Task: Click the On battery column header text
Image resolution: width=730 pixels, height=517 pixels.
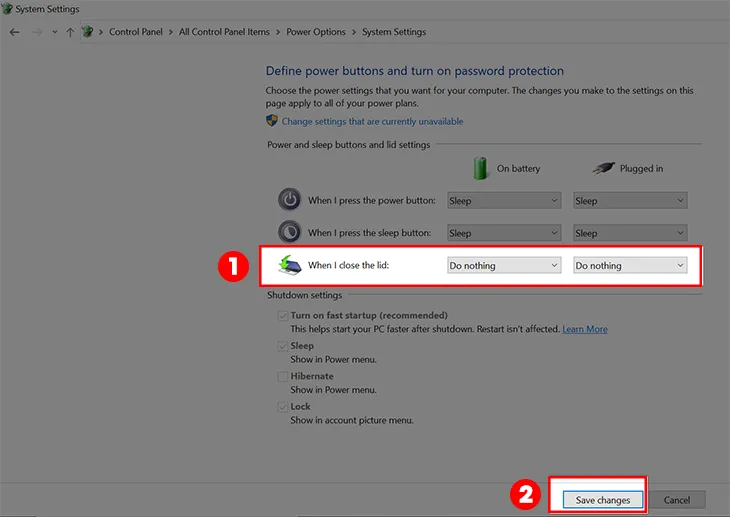Action: (518, 168)
